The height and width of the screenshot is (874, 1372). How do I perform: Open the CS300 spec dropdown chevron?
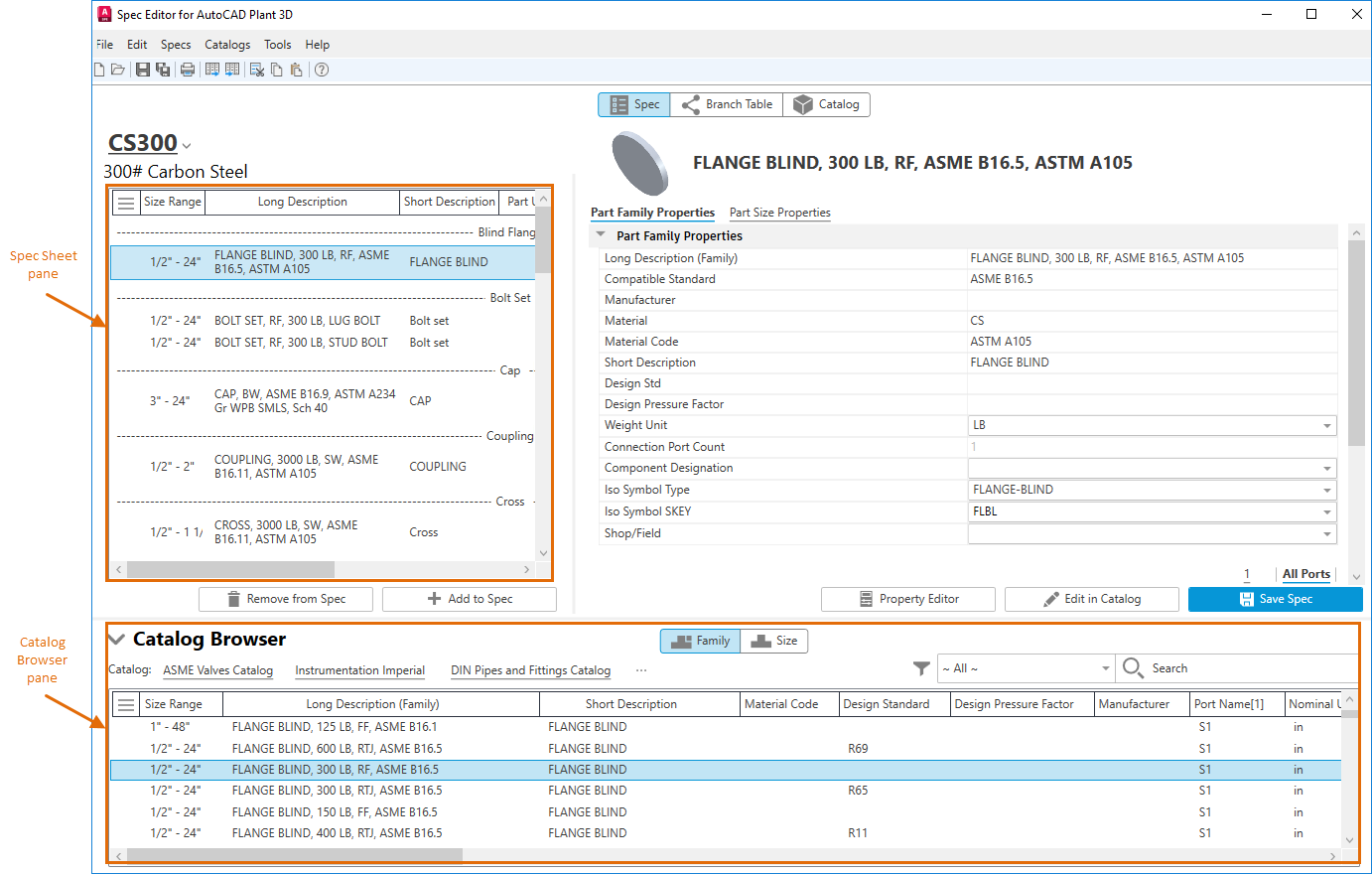point(187,146)
